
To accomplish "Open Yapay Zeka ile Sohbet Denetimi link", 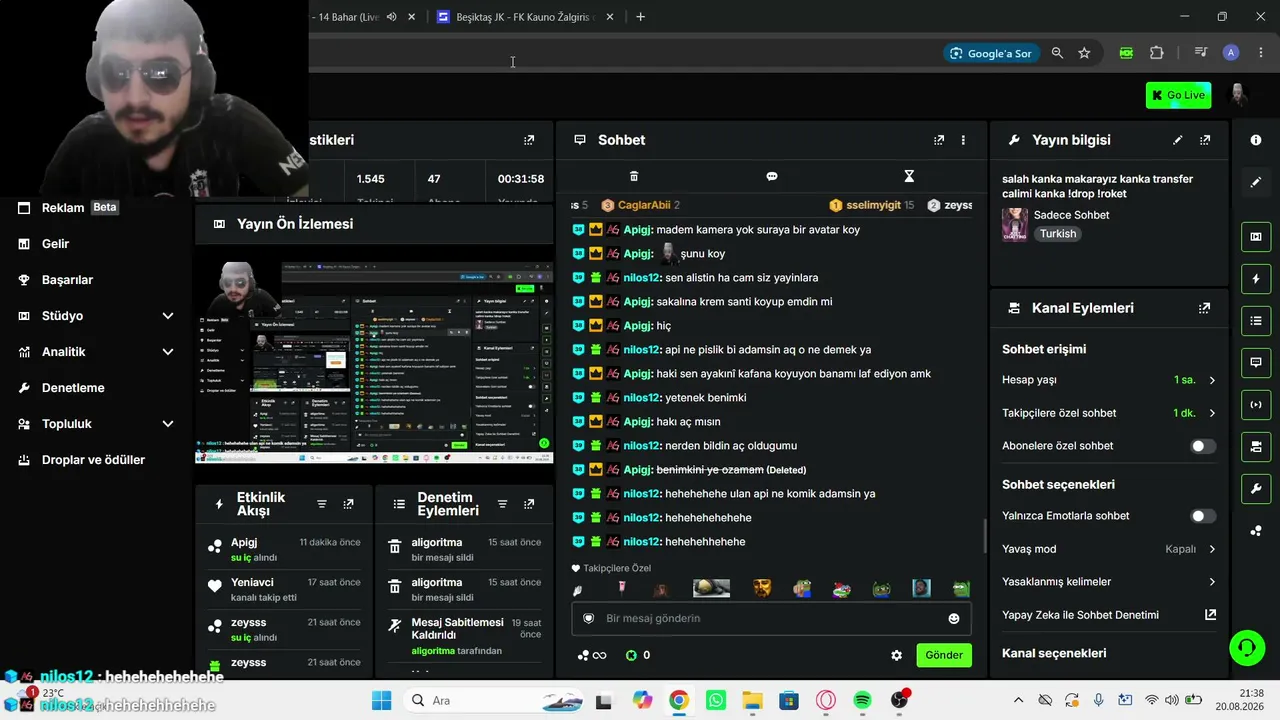I will coord(1109,615).
